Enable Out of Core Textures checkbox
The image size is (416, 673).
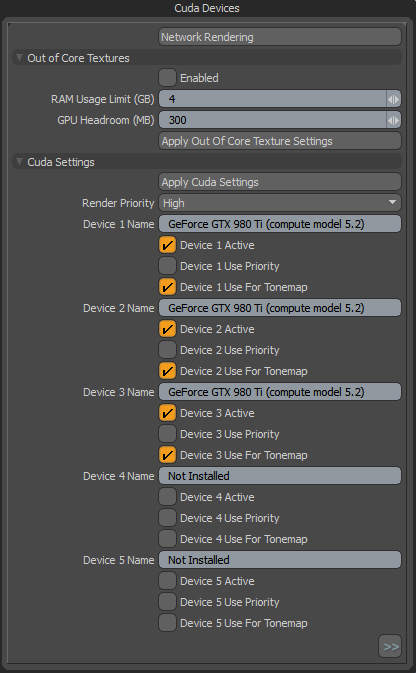click(167, 78)
